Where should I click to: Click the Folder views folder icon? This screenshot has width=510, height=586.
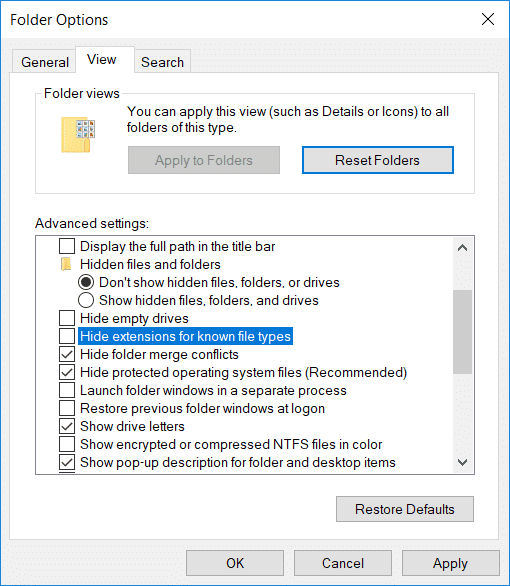click(78, 135)
